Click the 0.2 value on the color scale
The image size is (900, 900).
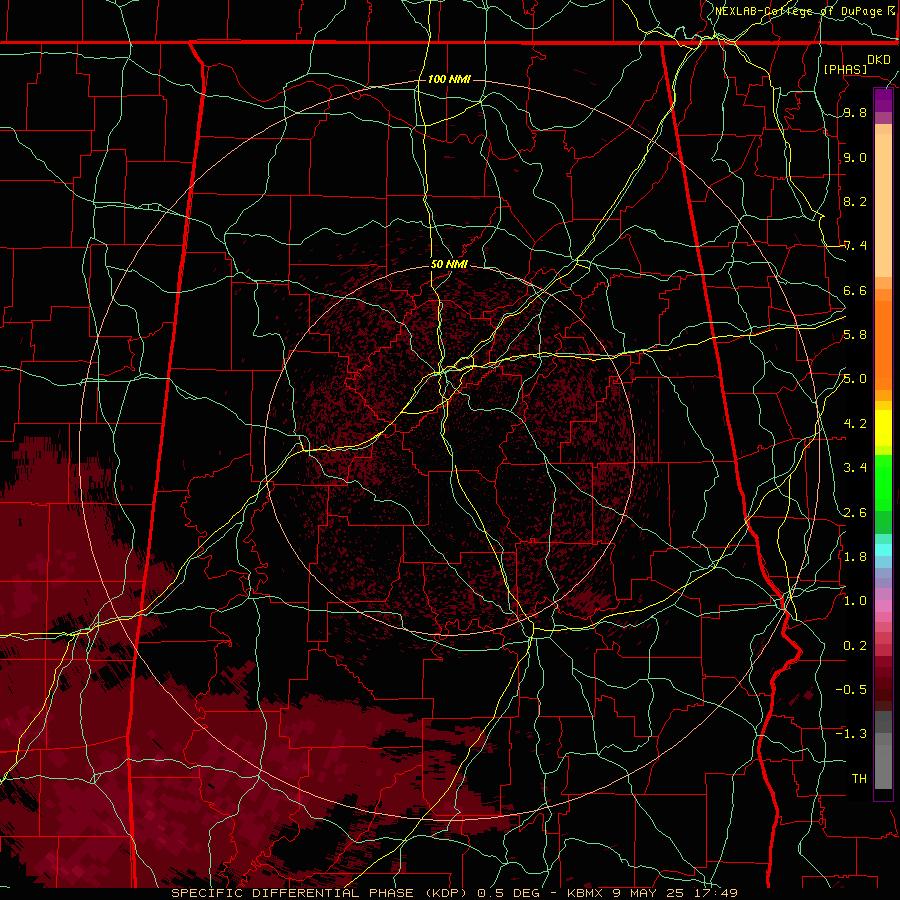pos(855,646)
